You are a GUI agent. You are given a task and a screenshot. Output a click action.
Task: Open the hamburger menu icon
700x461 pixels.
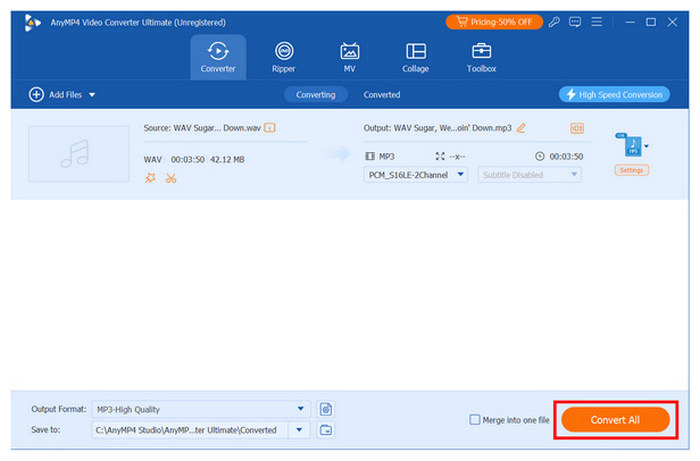click(x=596, y=21)
